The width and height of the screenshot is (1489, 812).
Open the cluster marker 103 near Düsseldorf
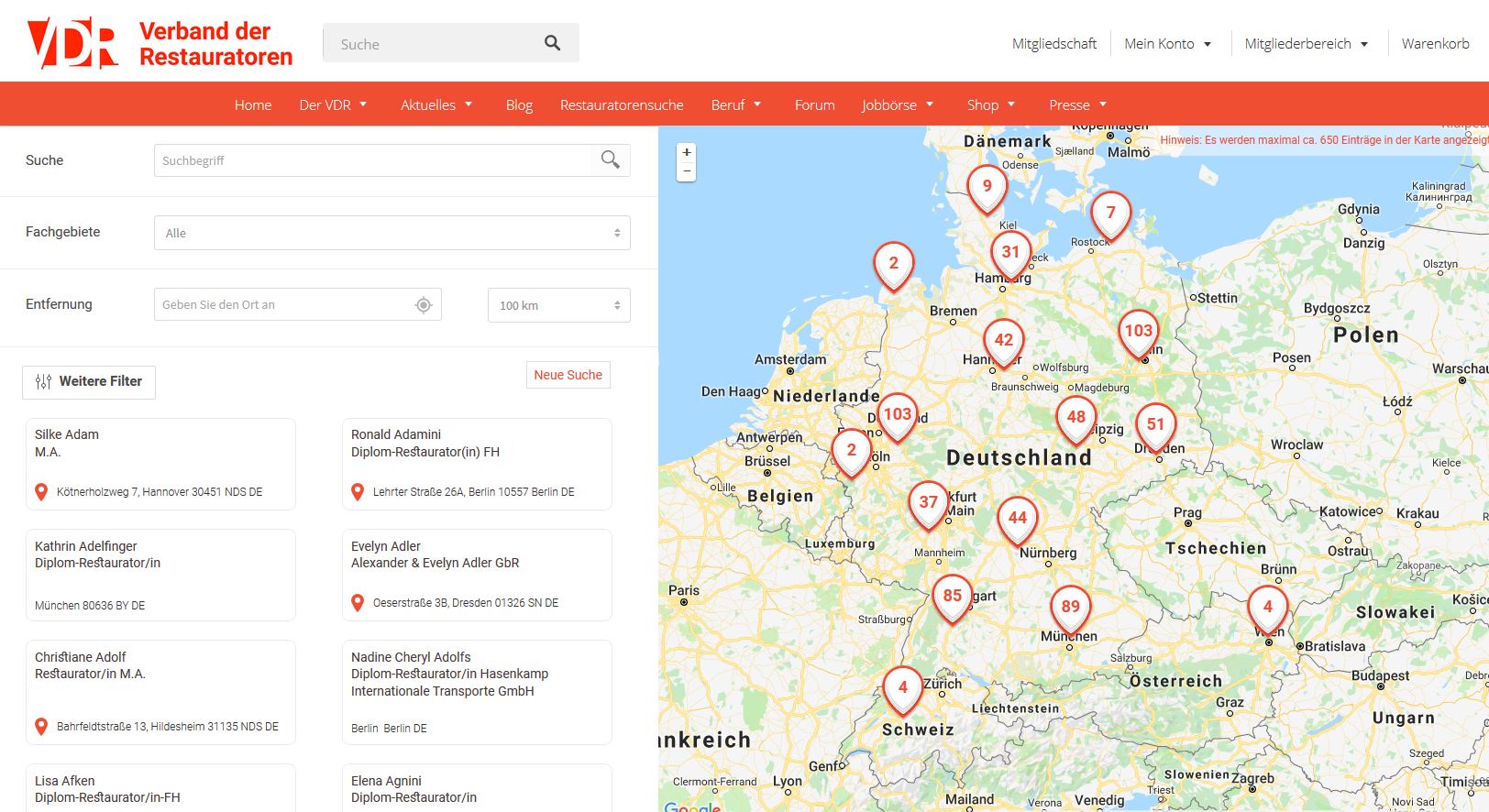(x=898, y=416)
